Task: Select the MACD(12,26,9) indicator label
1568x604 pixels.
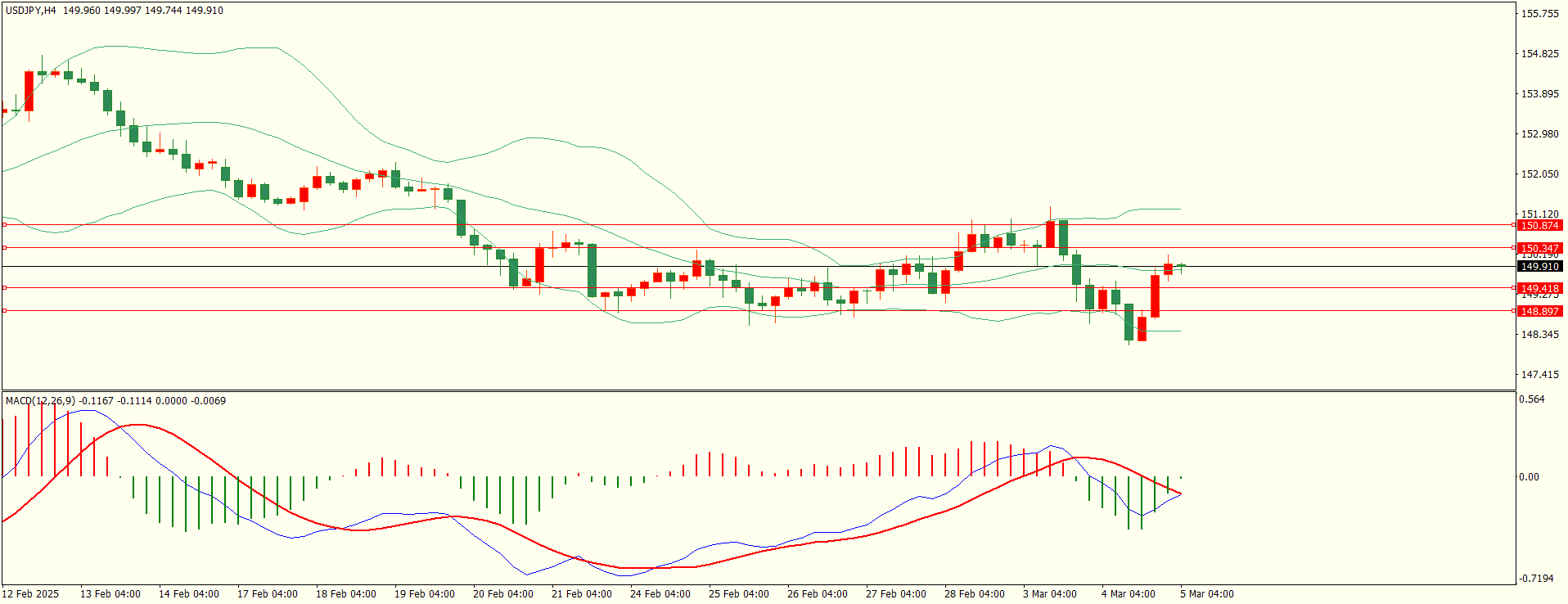Action: pos(40,400)
